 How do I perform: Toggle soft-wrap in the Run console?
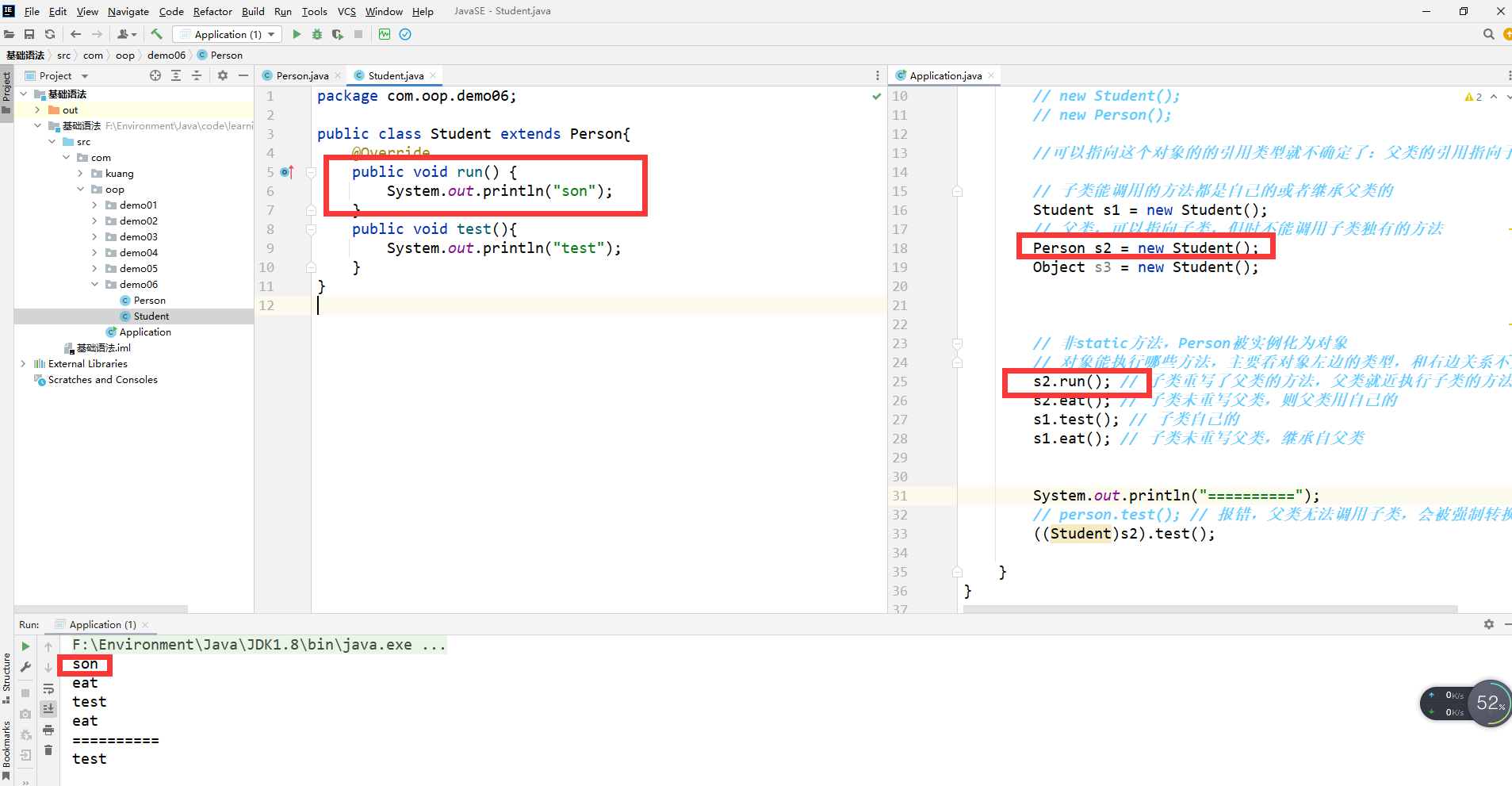click(x=48, y=688)
